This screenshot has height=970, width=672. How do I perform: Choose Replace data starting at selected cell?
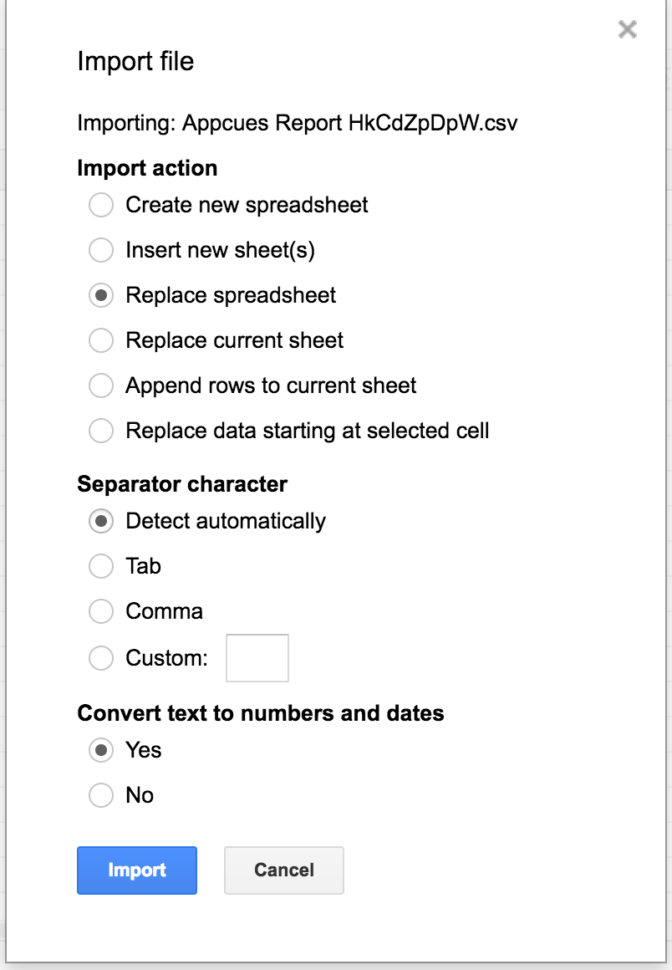click(x=100, y=430)
